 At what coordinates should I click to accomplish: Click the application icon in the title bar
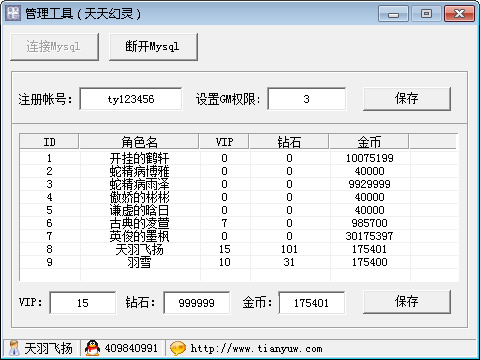coord(13,13)
